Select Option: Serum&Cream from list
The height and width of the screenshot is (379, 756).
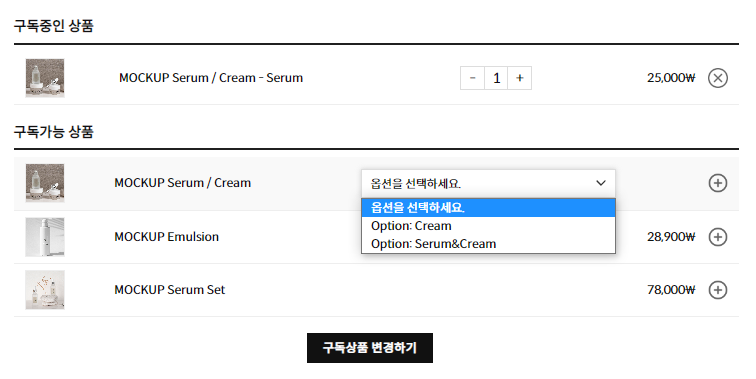pos(488,244)
